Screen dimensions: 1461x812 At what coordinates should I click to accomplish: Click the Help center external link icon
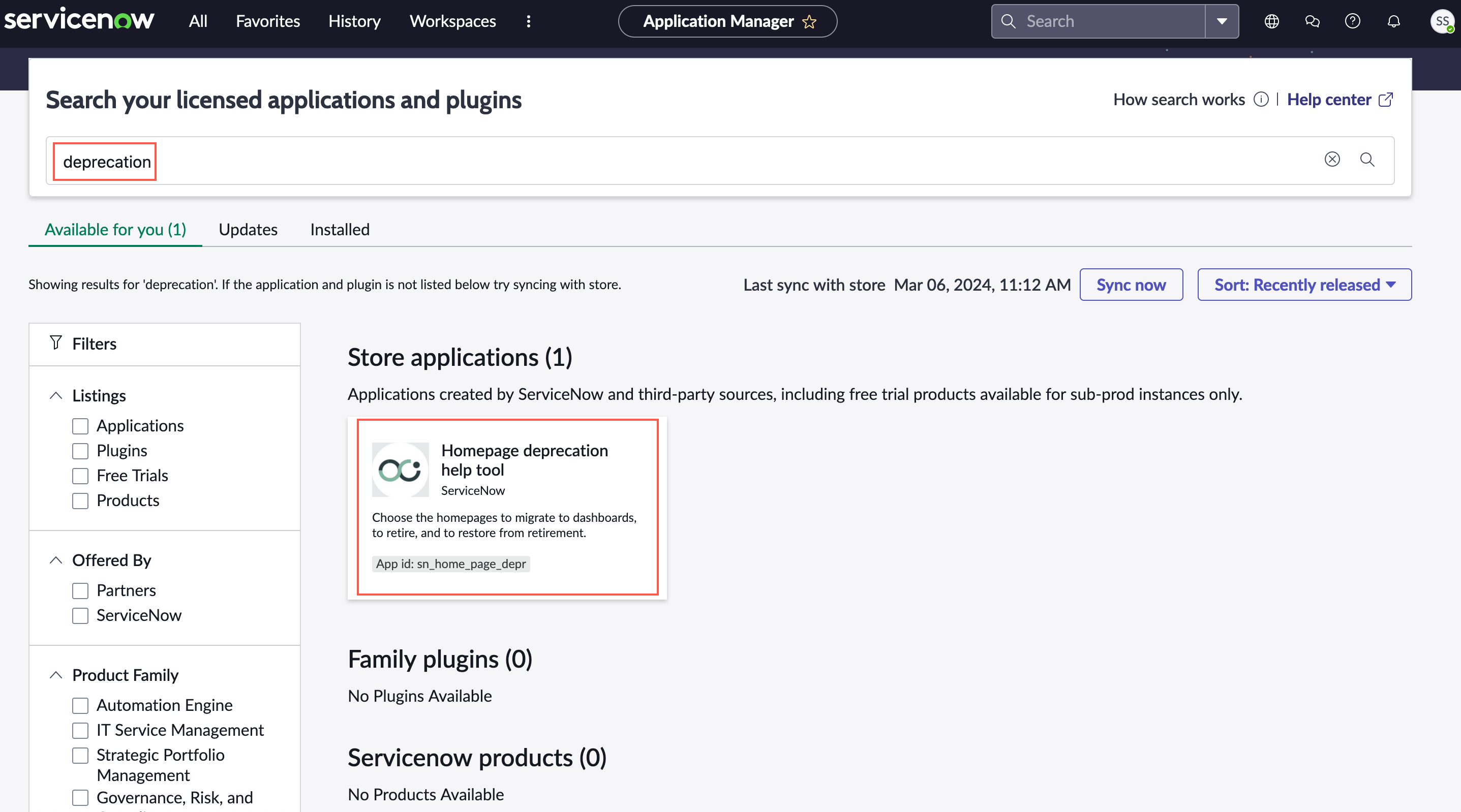(1386, 99)
